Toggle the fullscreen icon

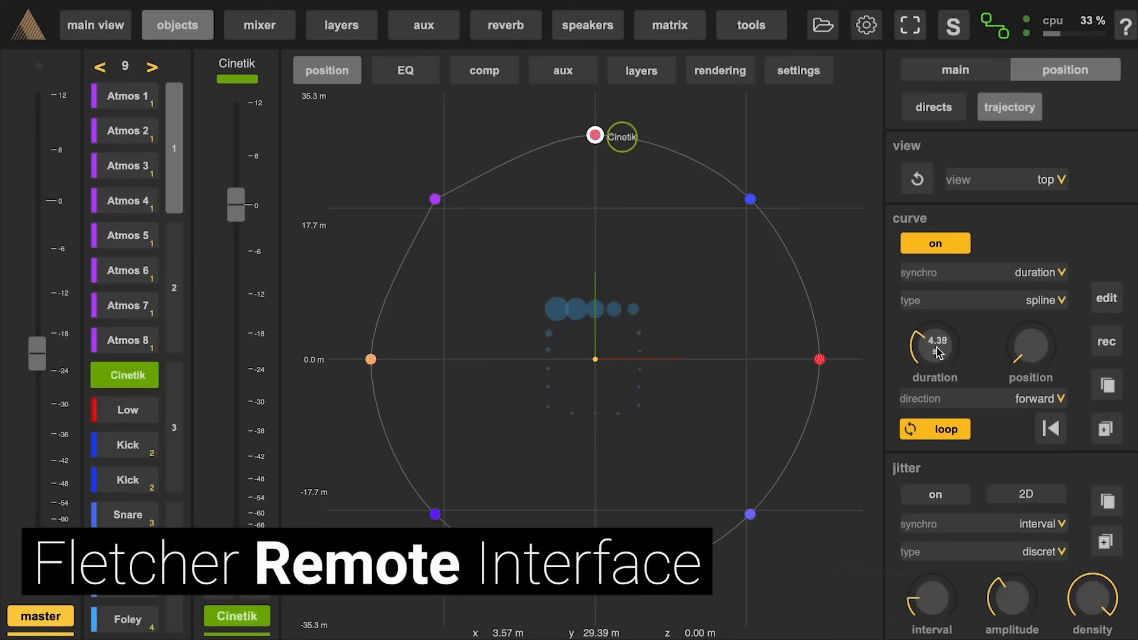[x=910, y=25]
